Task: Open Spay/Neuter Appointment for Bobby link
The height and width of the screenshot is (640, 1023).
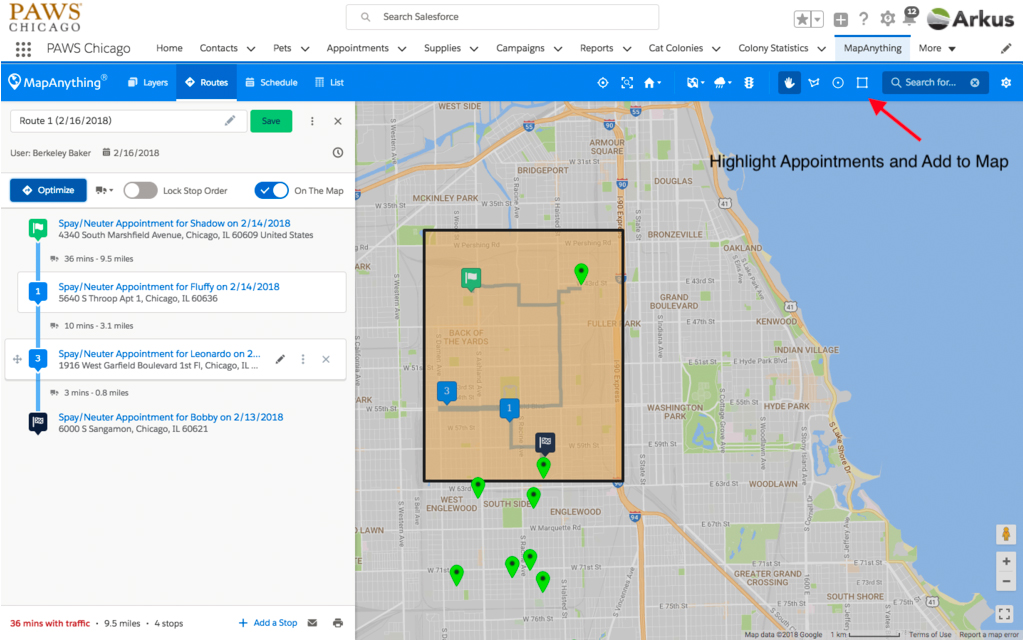Action: tap(171, 417)
